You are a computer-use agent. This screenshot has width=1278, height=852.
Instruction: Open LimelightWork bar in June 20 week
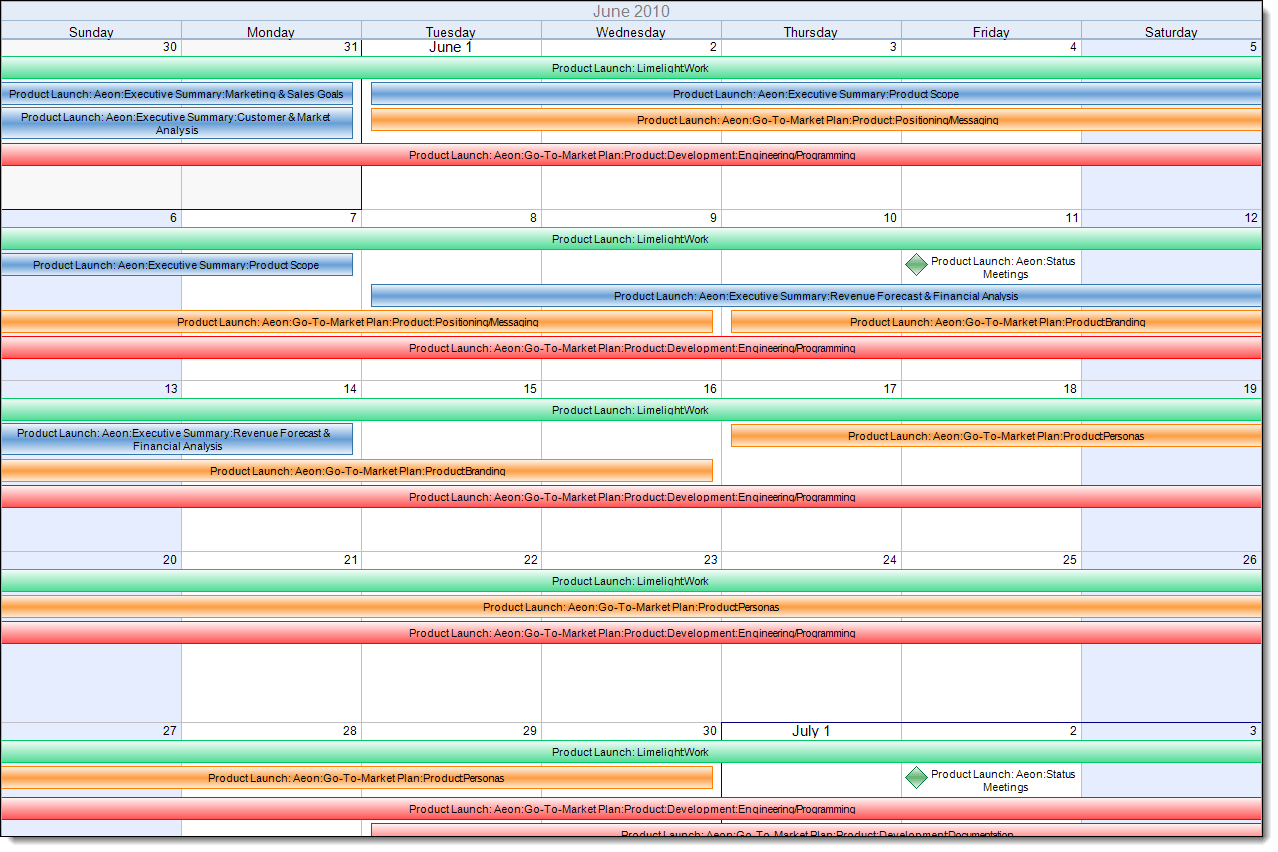pos(631,582)
